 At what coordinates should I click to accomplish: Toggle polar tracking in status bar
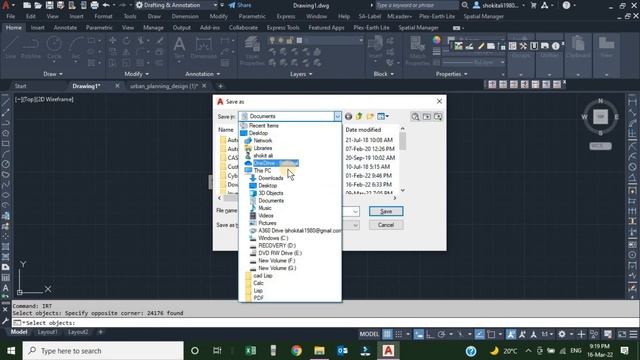click(441, 334)
